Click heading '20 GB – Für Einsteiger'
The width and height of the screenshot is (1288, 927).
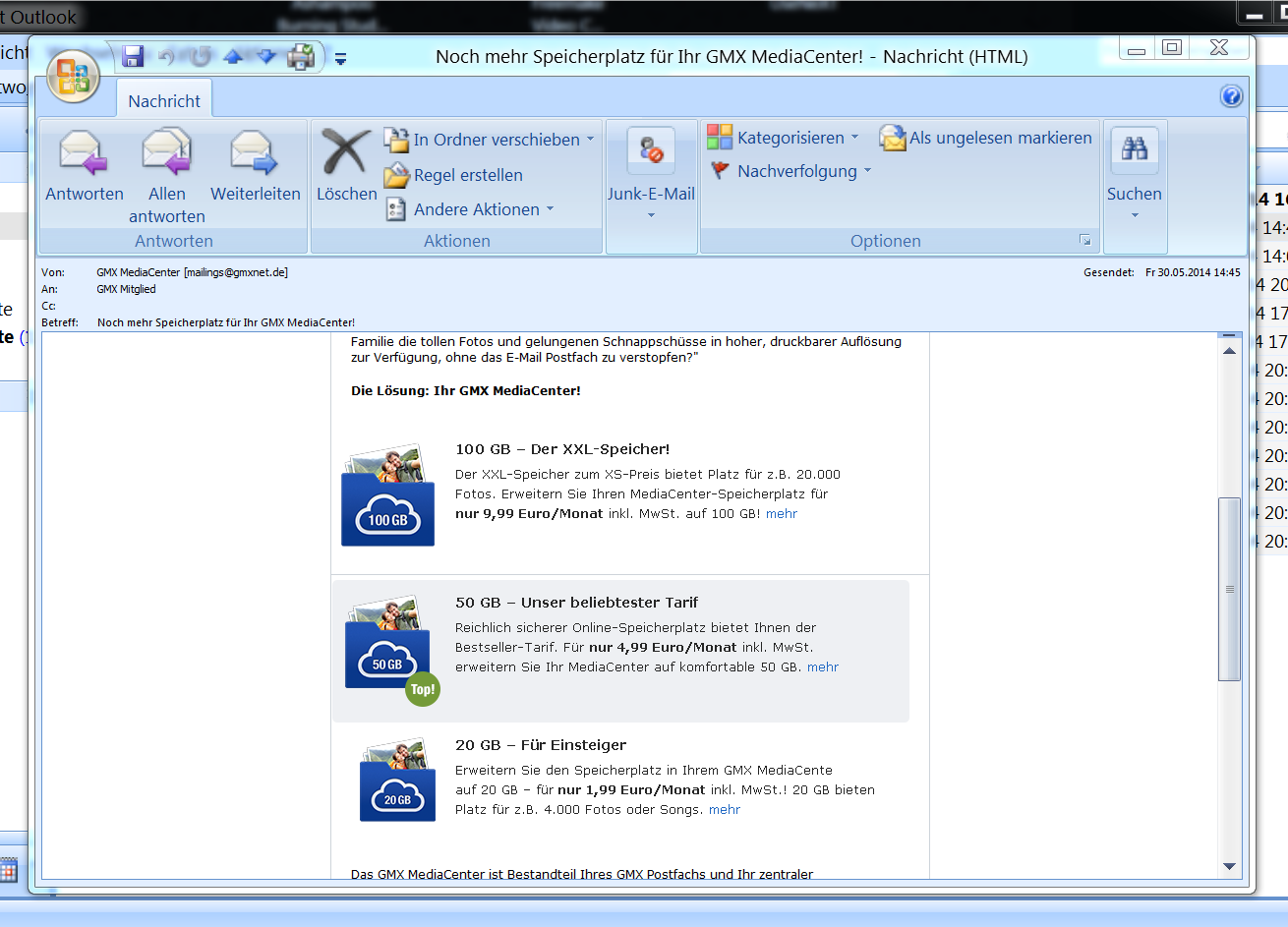pyautogui.click(x=541, y=745)
